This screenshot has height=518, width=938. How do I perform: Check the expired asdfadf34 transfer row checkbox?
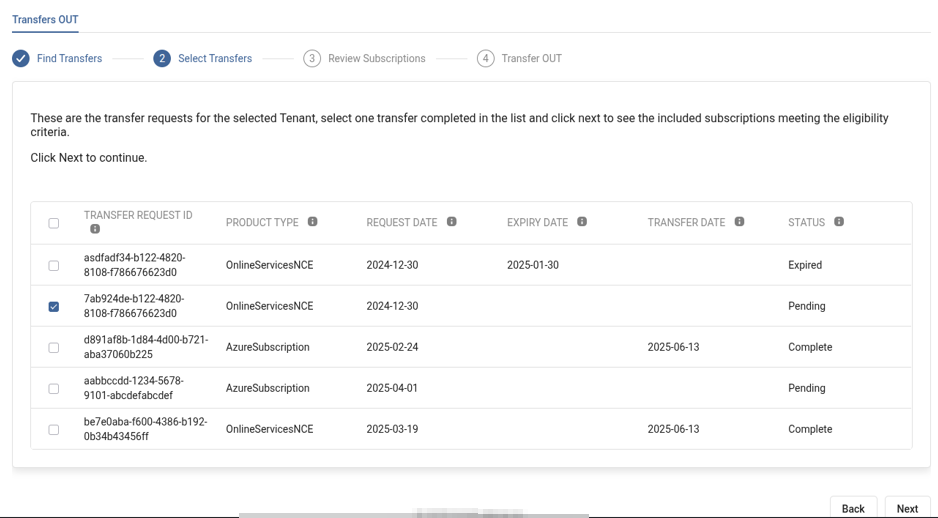(x=54, y=266)
